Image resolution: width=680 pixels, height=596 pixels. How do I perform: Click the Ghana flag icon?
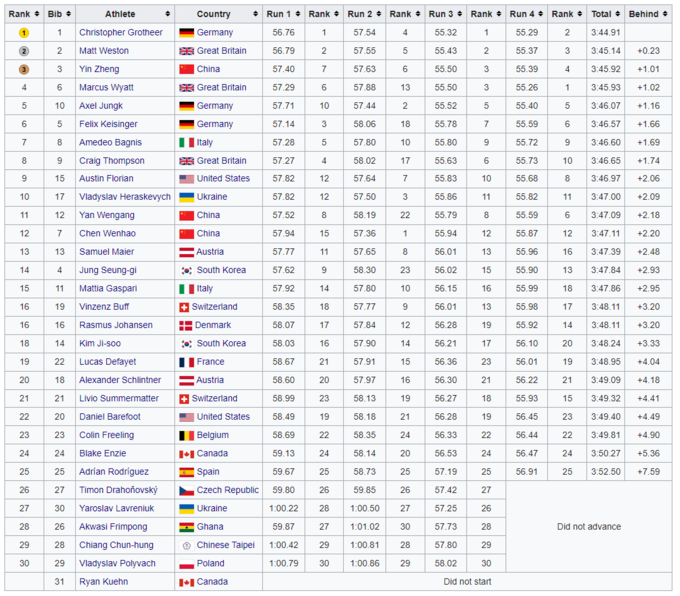[186, 528]
